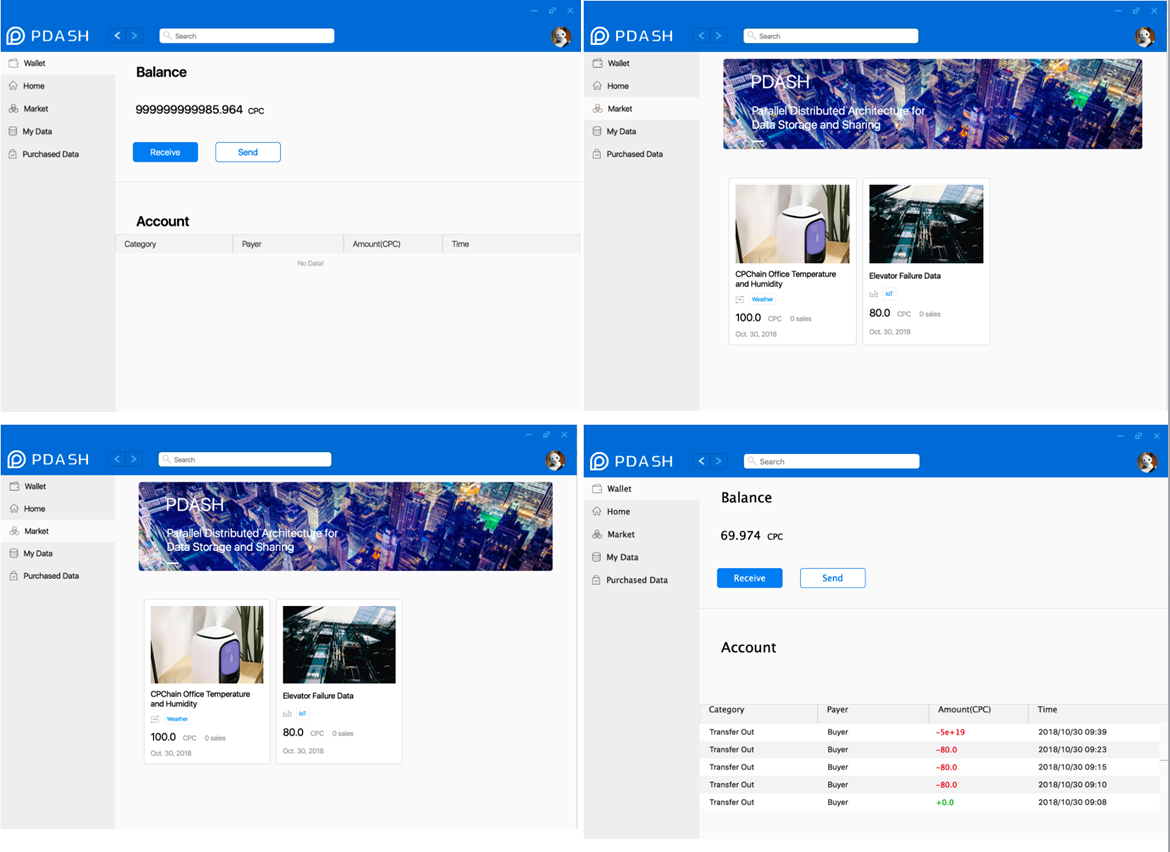Open Wallet in top-left window sidebar
This screenshot has width=1170, height=852.
click(x=57, y=63)
